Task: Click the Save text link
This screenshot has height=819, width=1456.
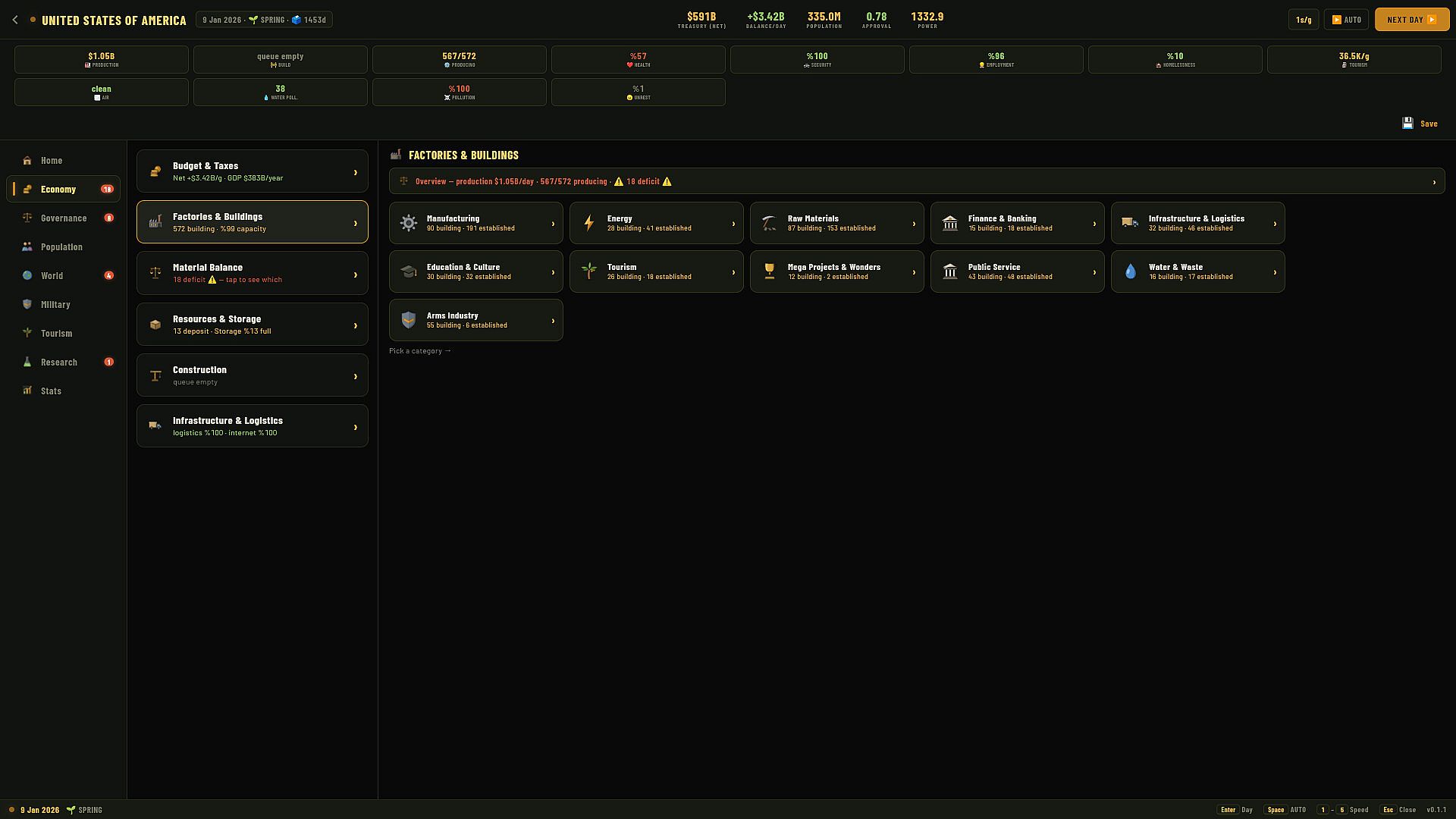Action: click(1429, 124)
